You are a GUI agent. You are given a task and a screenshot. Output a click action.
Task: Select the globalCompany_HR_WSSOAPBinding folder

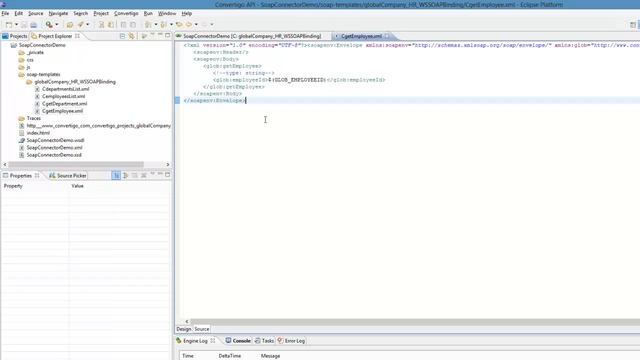tap(75, 82)
